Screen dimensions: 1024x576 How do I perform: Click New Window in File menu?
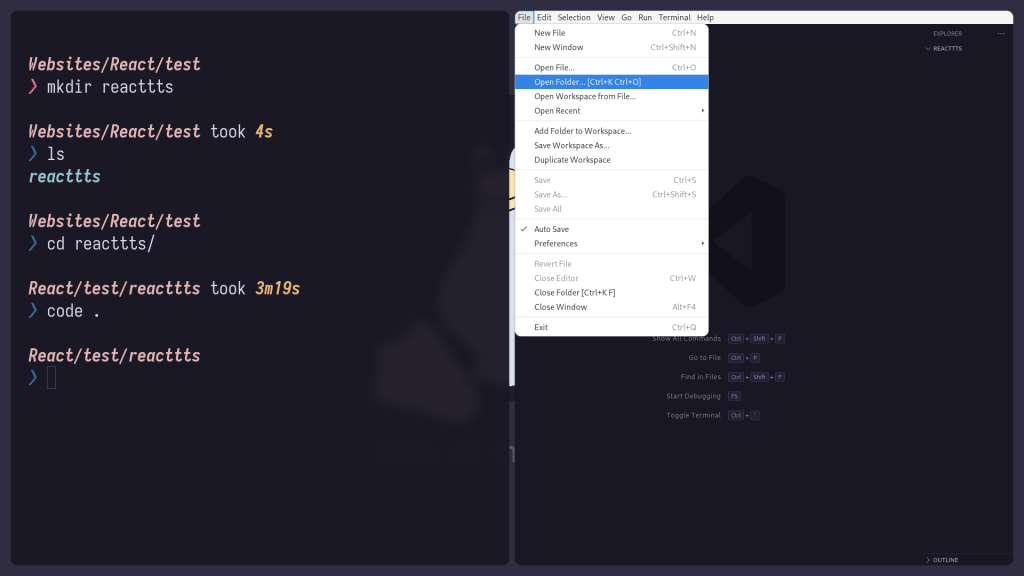coord(558,47)
